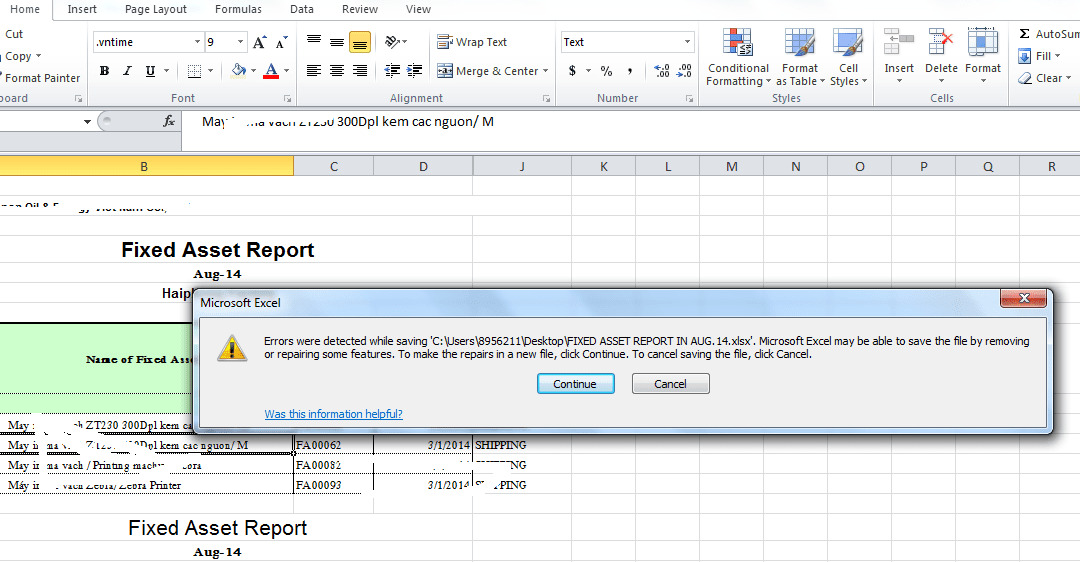Expand the Name Box dropdown arrow
Screen dimensions: 1080x562
tap(87, 122)
